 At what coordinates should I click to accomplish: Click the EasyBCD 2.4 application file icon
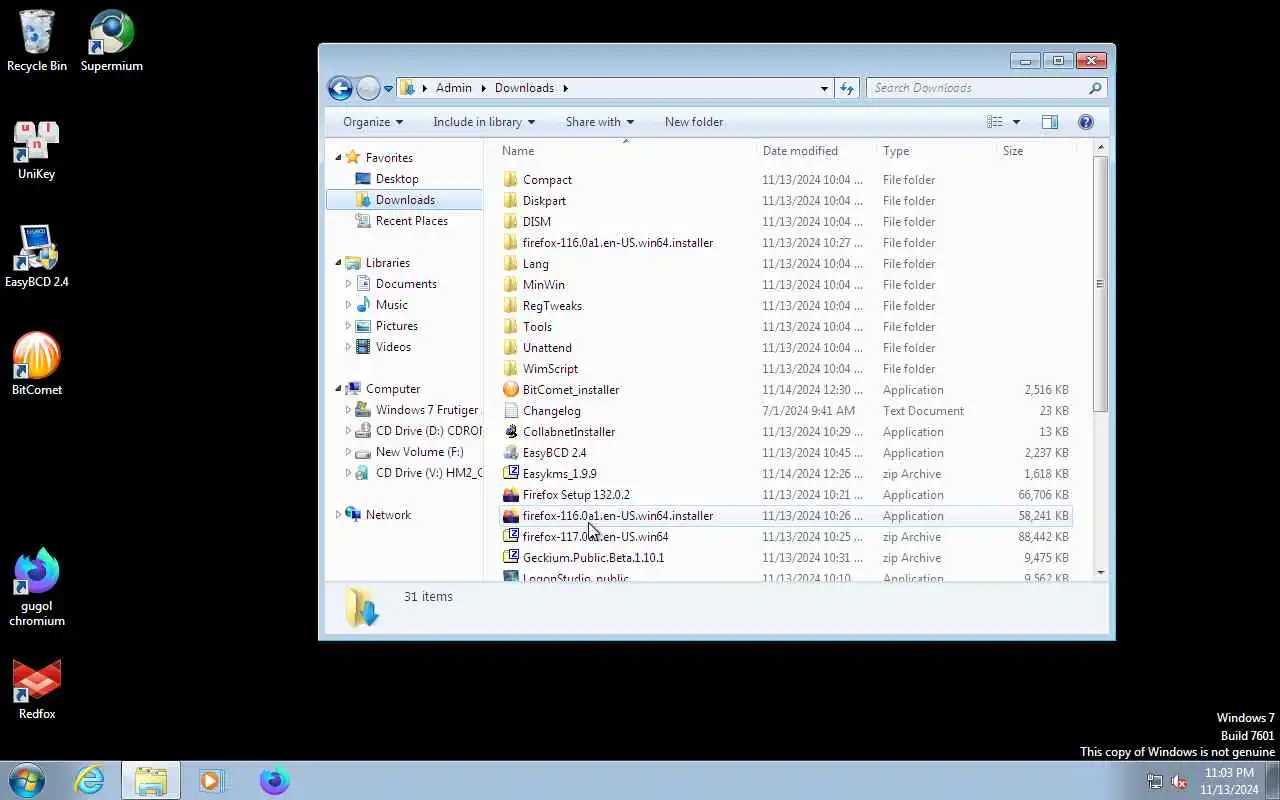coord(511,453)
